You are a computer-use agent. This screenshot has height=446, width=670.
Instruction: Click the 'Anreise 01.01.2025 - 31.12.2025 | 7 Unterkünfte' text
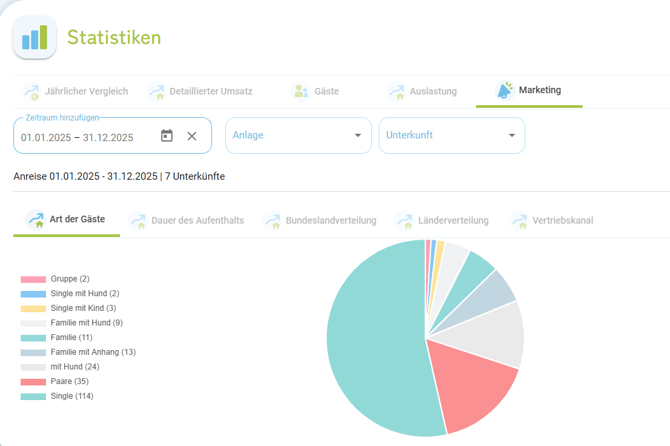(119, 176)
